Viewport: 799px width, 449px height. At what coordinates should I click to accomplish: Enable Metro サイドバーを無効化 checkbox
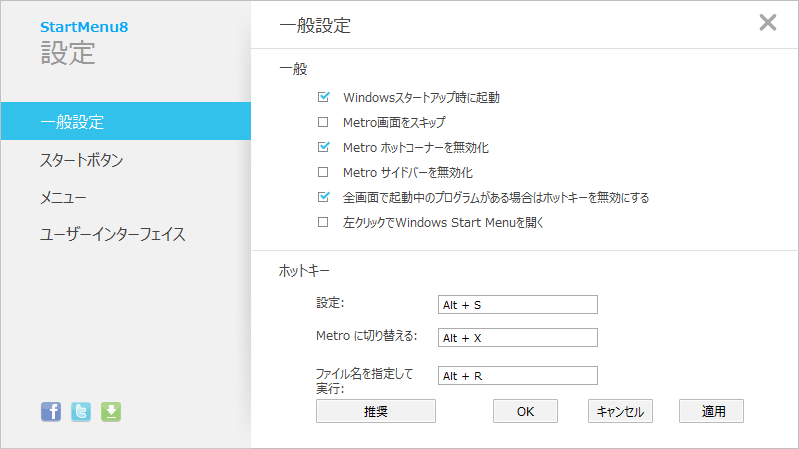tap(323, 172)
